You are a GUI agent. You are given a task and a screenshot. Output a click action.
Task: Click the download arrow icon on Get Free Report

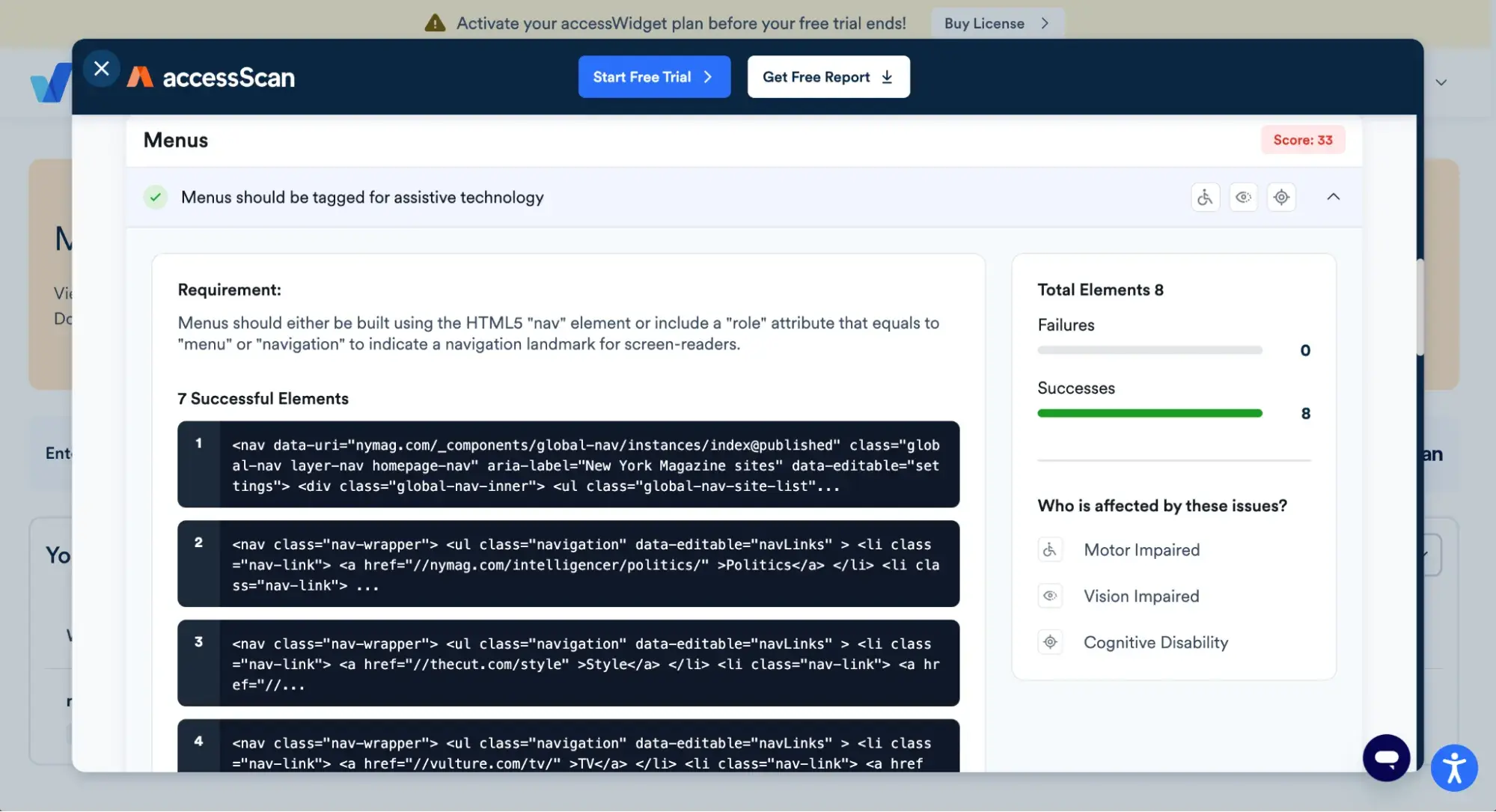(x=887, y=77)
